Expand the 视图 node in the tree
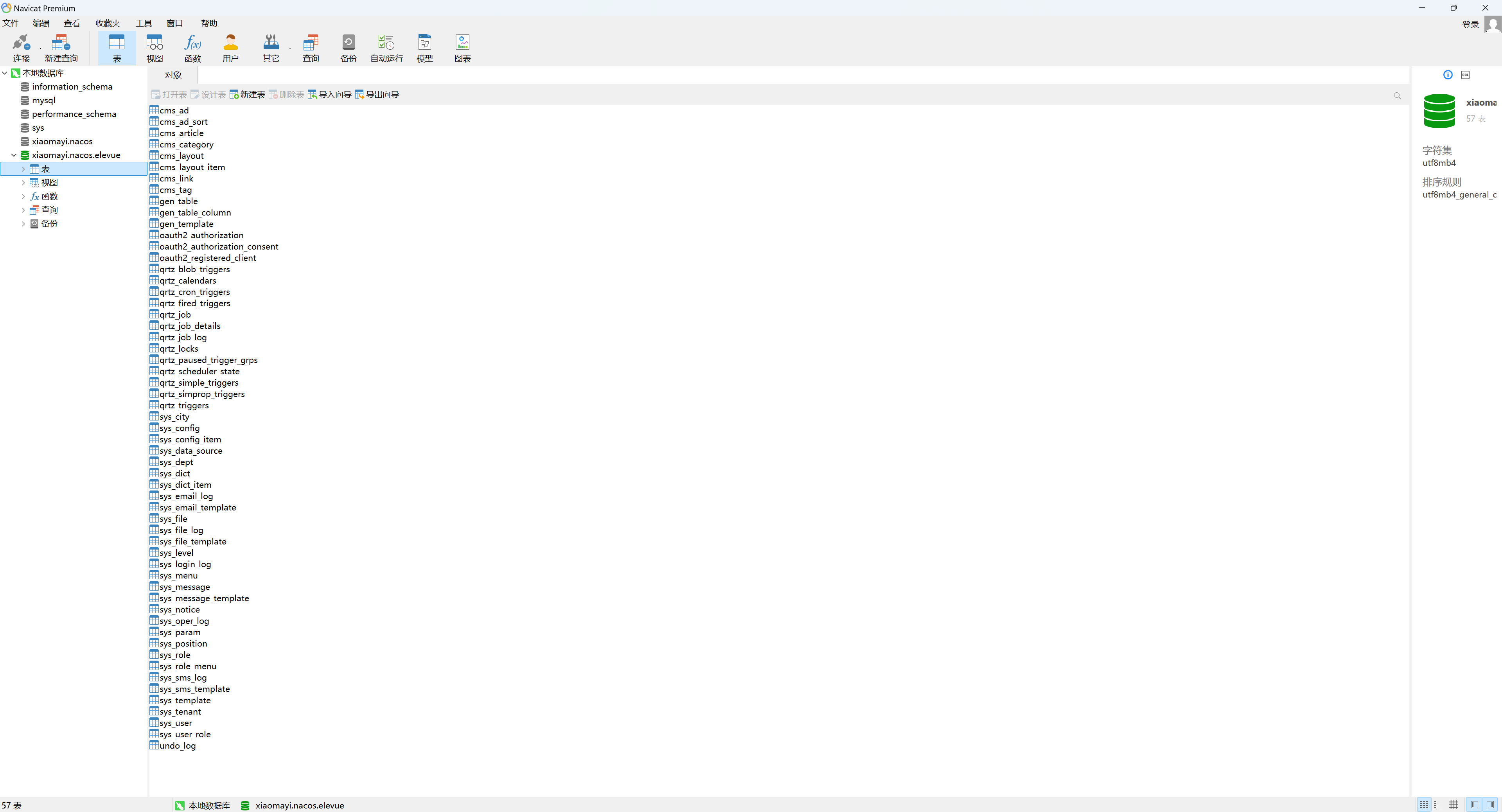 (23, 182)
